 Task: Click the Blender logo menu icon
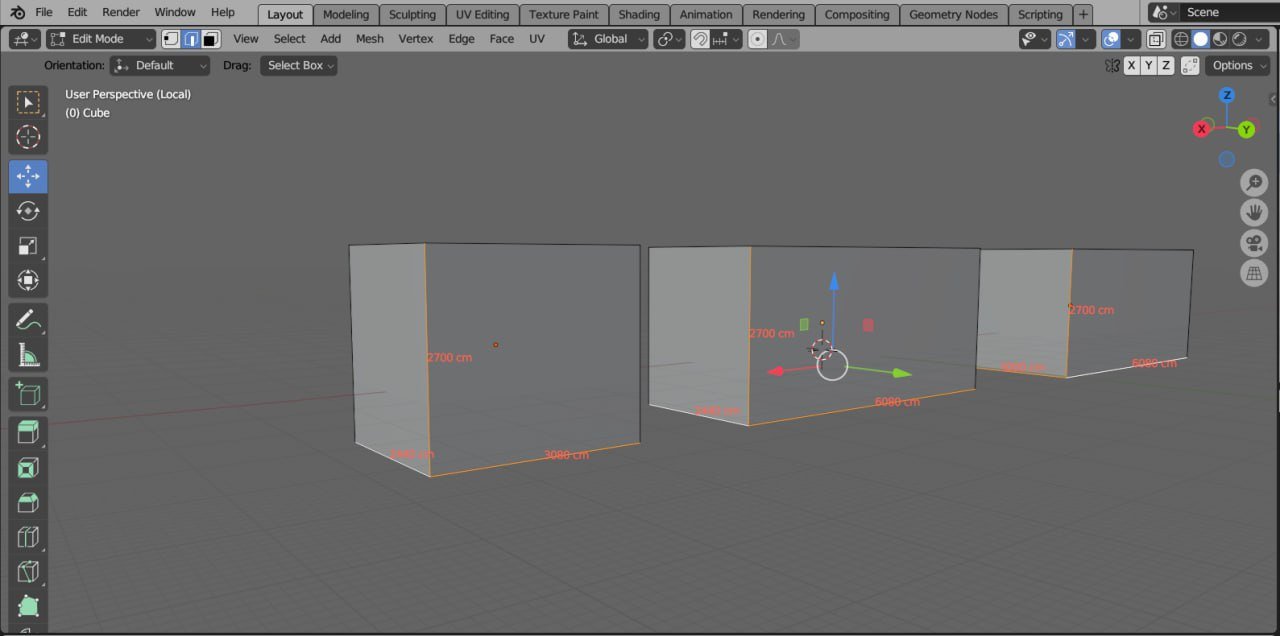coord(17,13)
